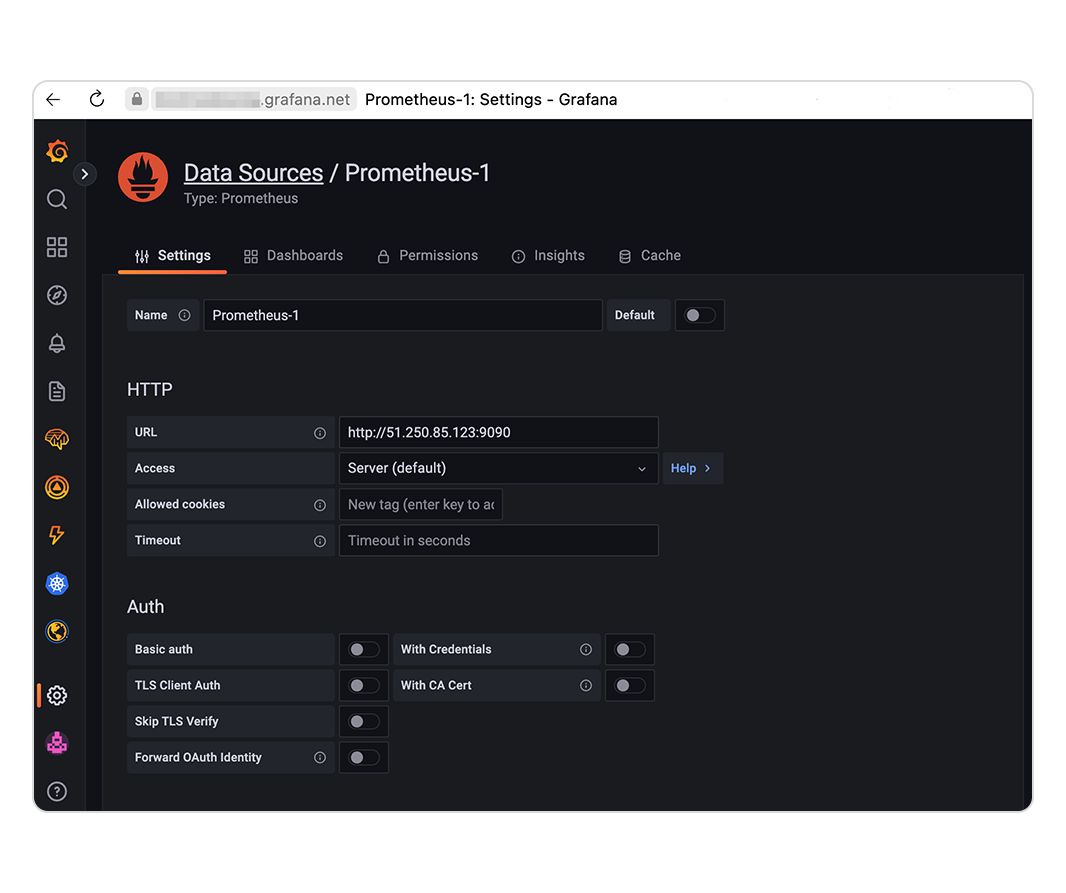Switch to the Insights tab

tap(548, 256)
